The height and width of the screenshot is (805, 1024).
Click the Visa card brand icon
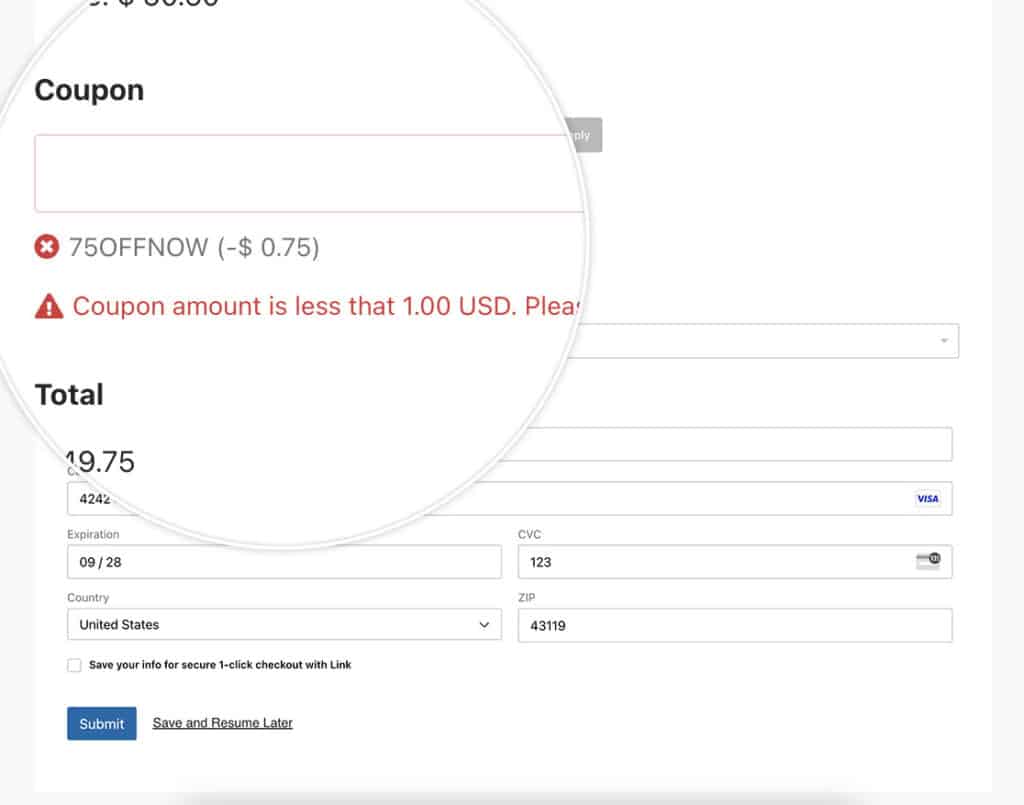tap(927, 498)
